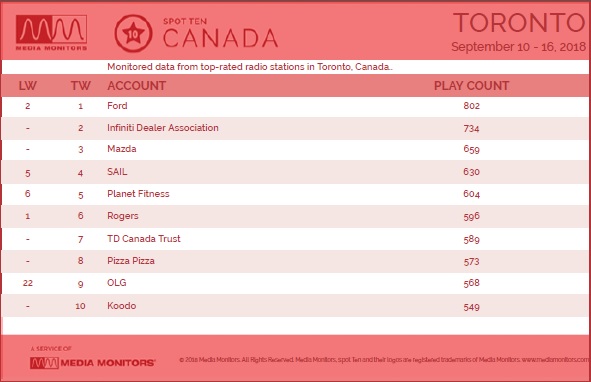Select the Infiniti Dealer Association entry
Viewport: 591px width, 382px height.
[x=163, y=127]
